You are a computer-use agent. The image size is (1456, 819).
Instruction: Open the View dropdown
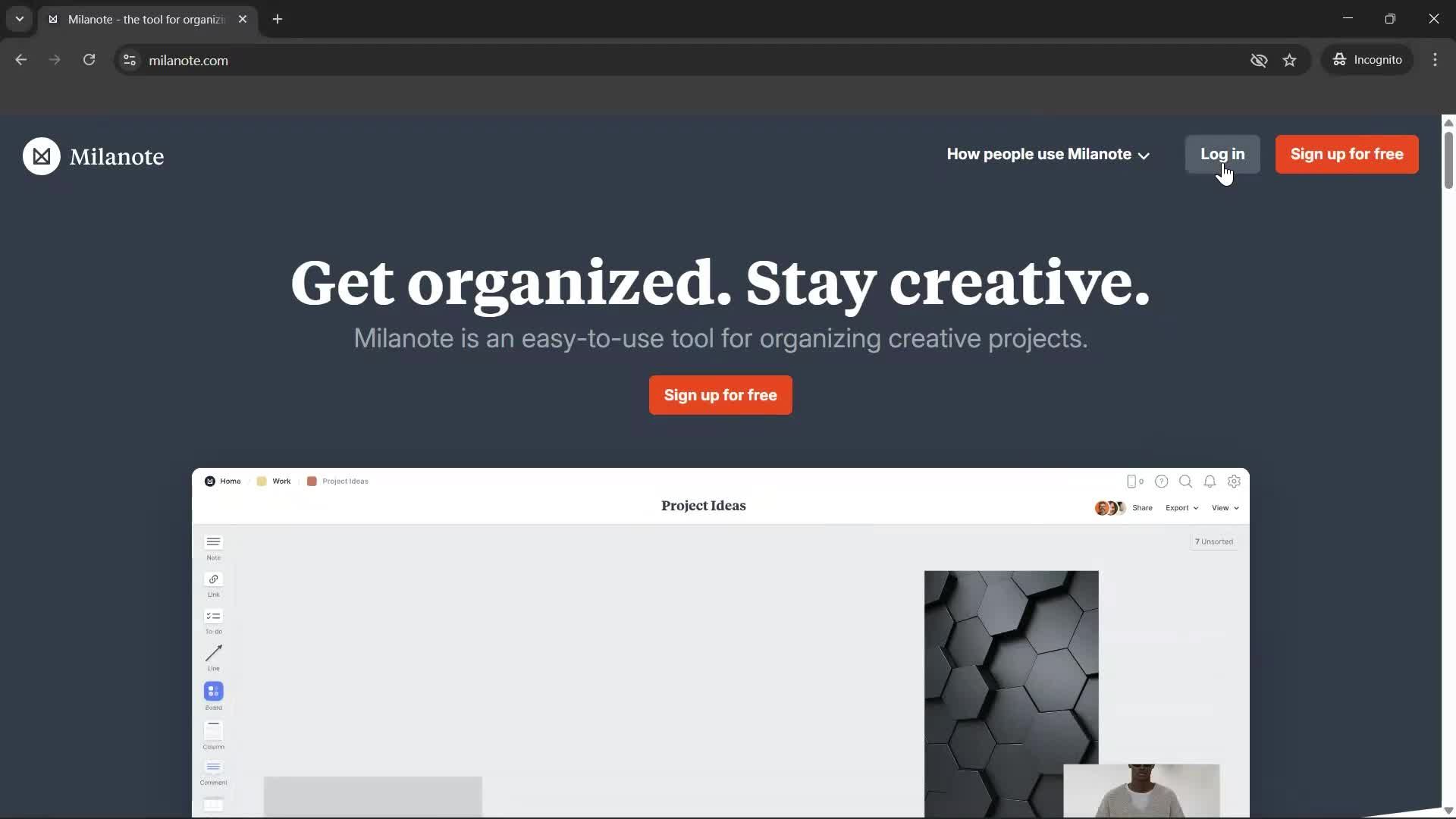(x=1225, y=508)
